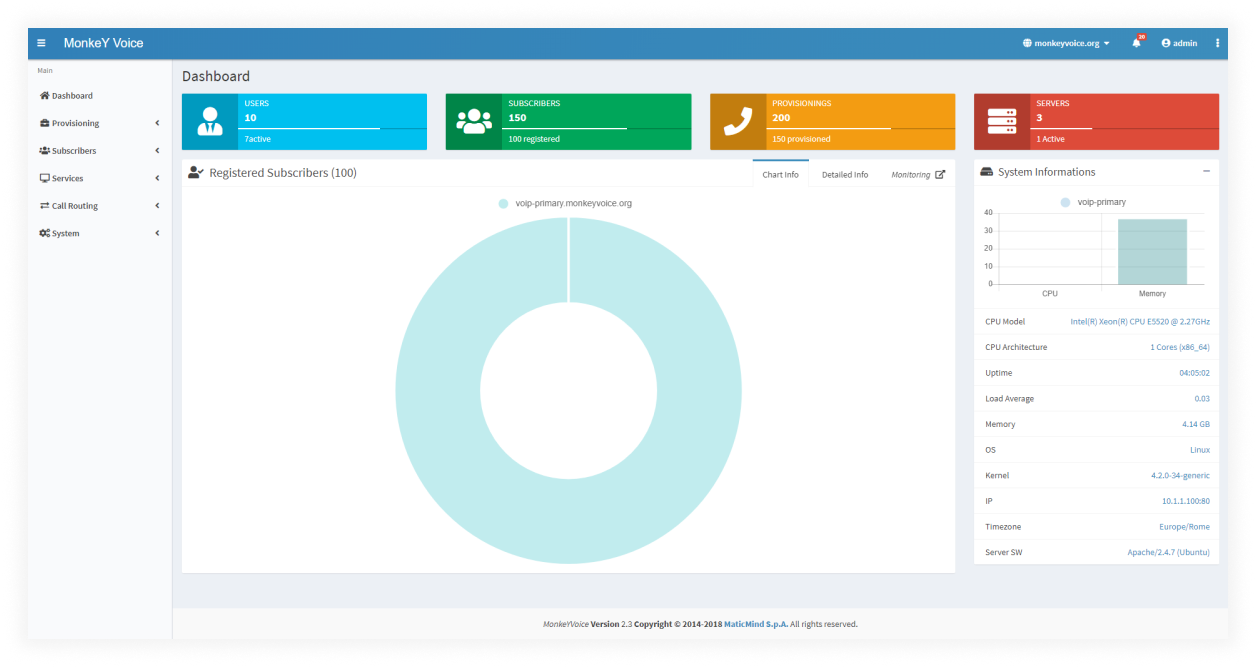The width and height of the screenshot is (1256, 667).
Task: Expand the Provisioning menu chevron
Action: (157, 123)
